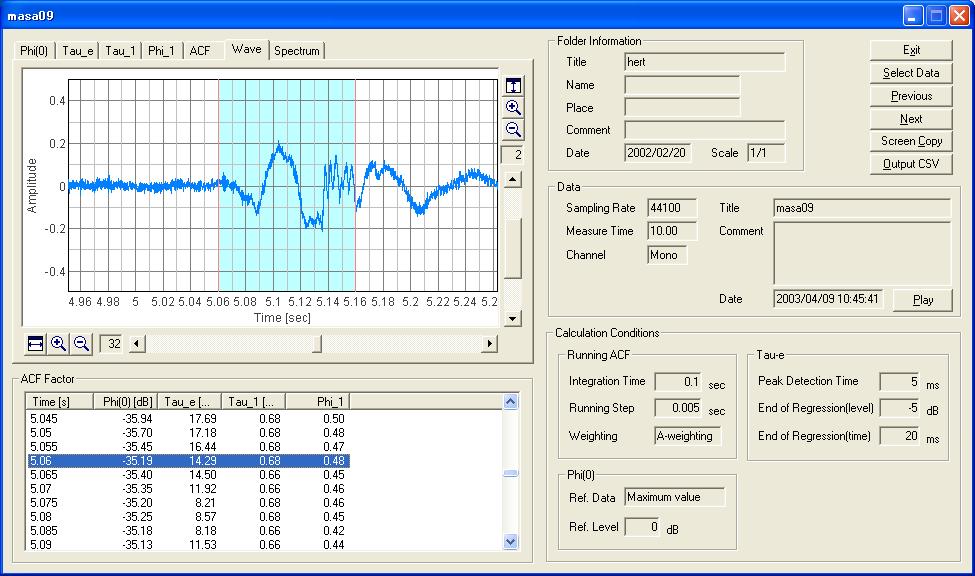
Task: Minimize the masa09 window
Action: pos(913,16)
